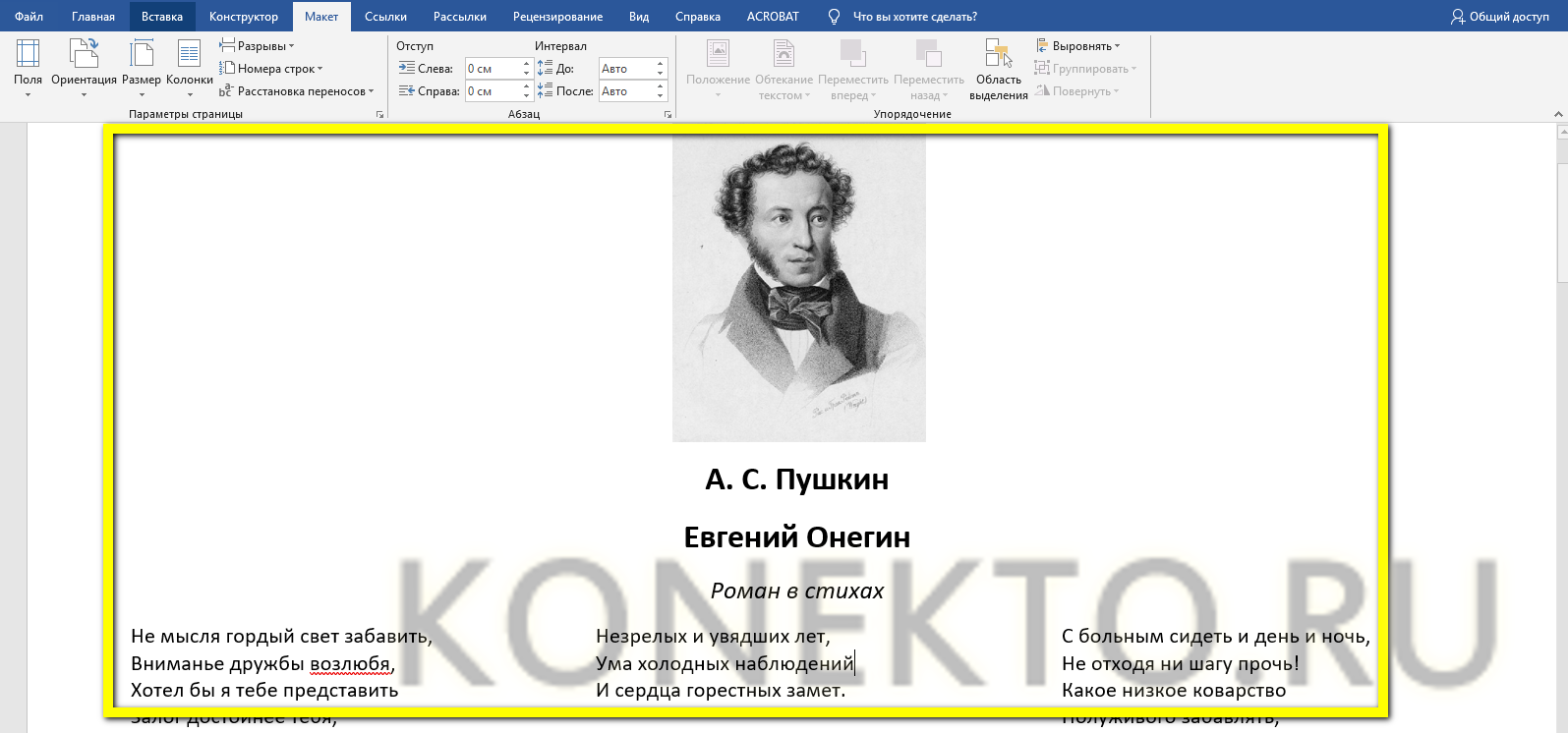This screenshot has width=1568, height=733.
Task: Launch the Абзац paragraph settings dialog
Action: (668, 115)
